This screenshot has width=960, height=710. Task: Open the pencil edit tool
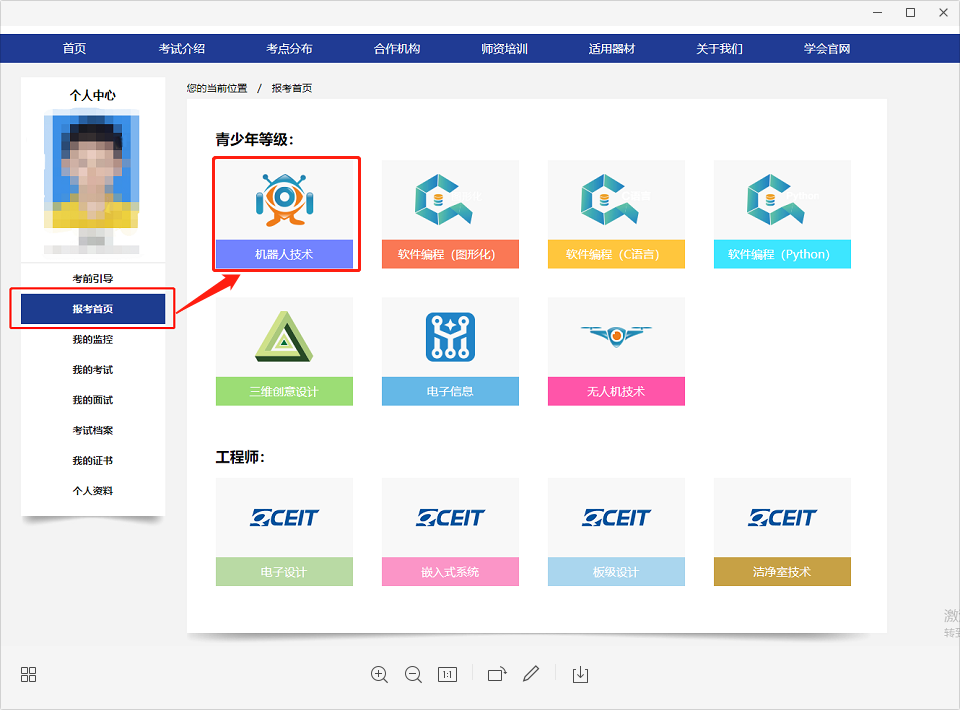tap(531, 674)
